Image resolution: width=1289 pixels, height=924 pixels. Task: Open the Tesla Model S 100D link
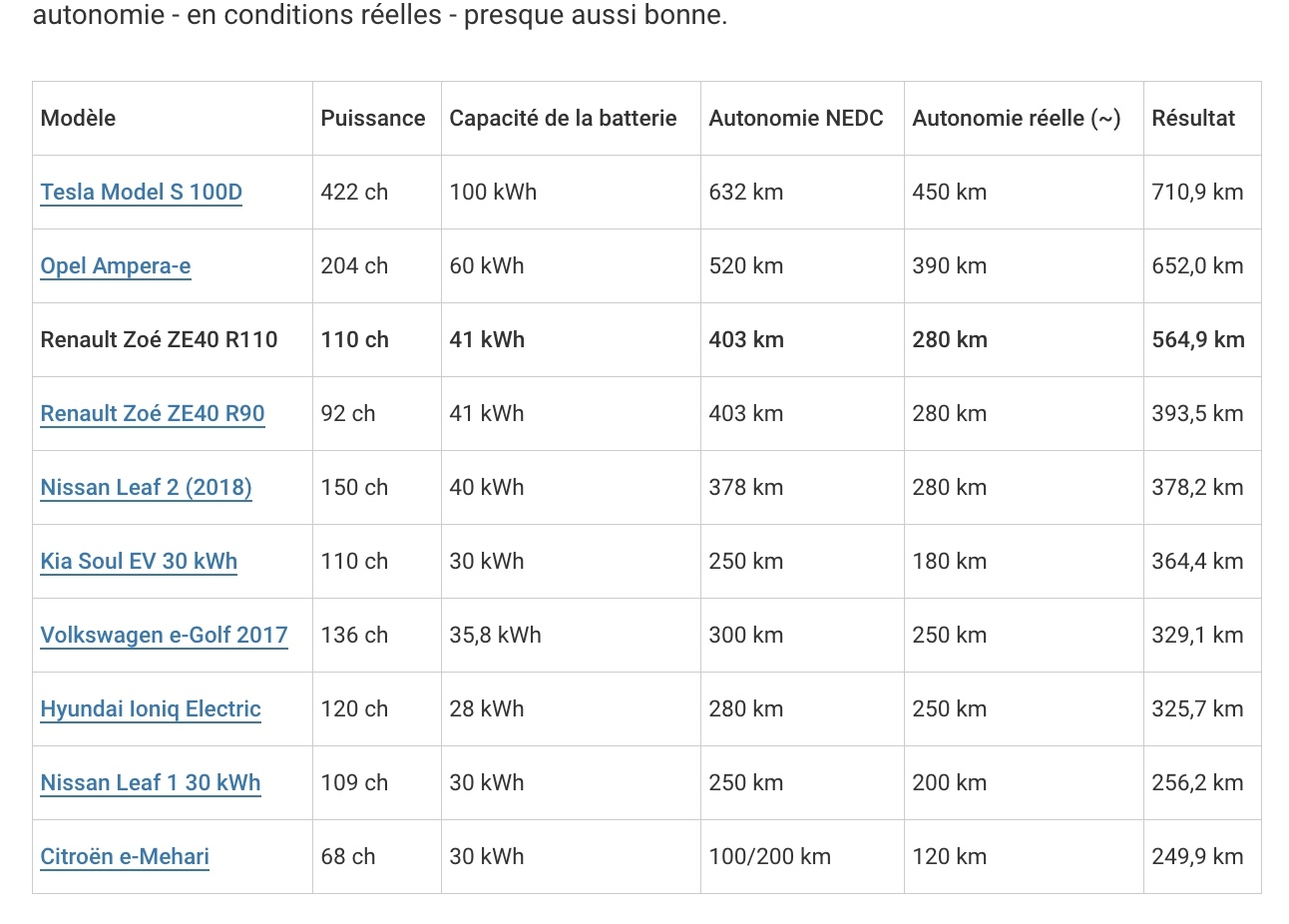(x=141, y=192)
